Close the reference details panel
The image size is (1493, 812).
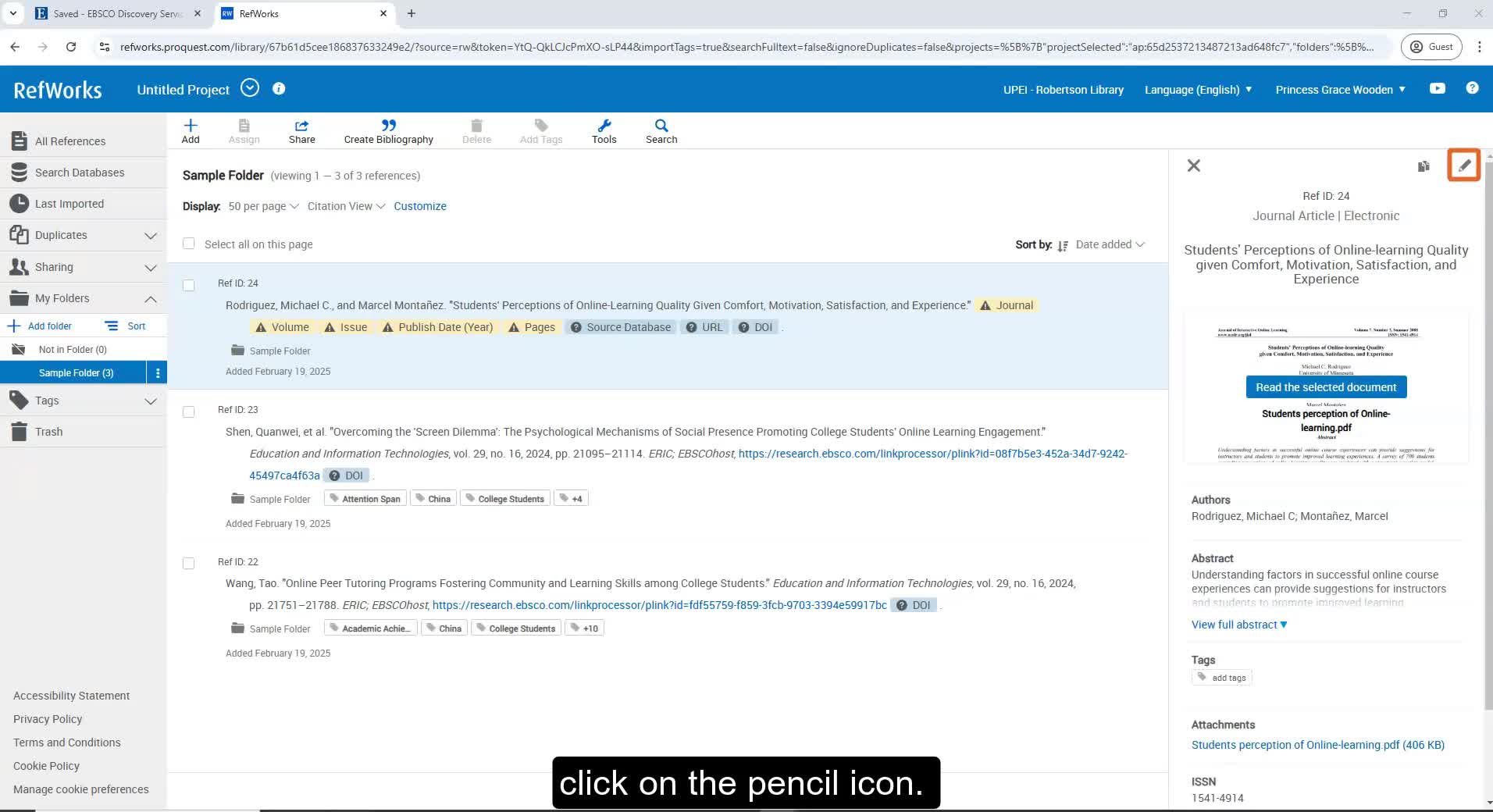click(x=1193, y=166)
